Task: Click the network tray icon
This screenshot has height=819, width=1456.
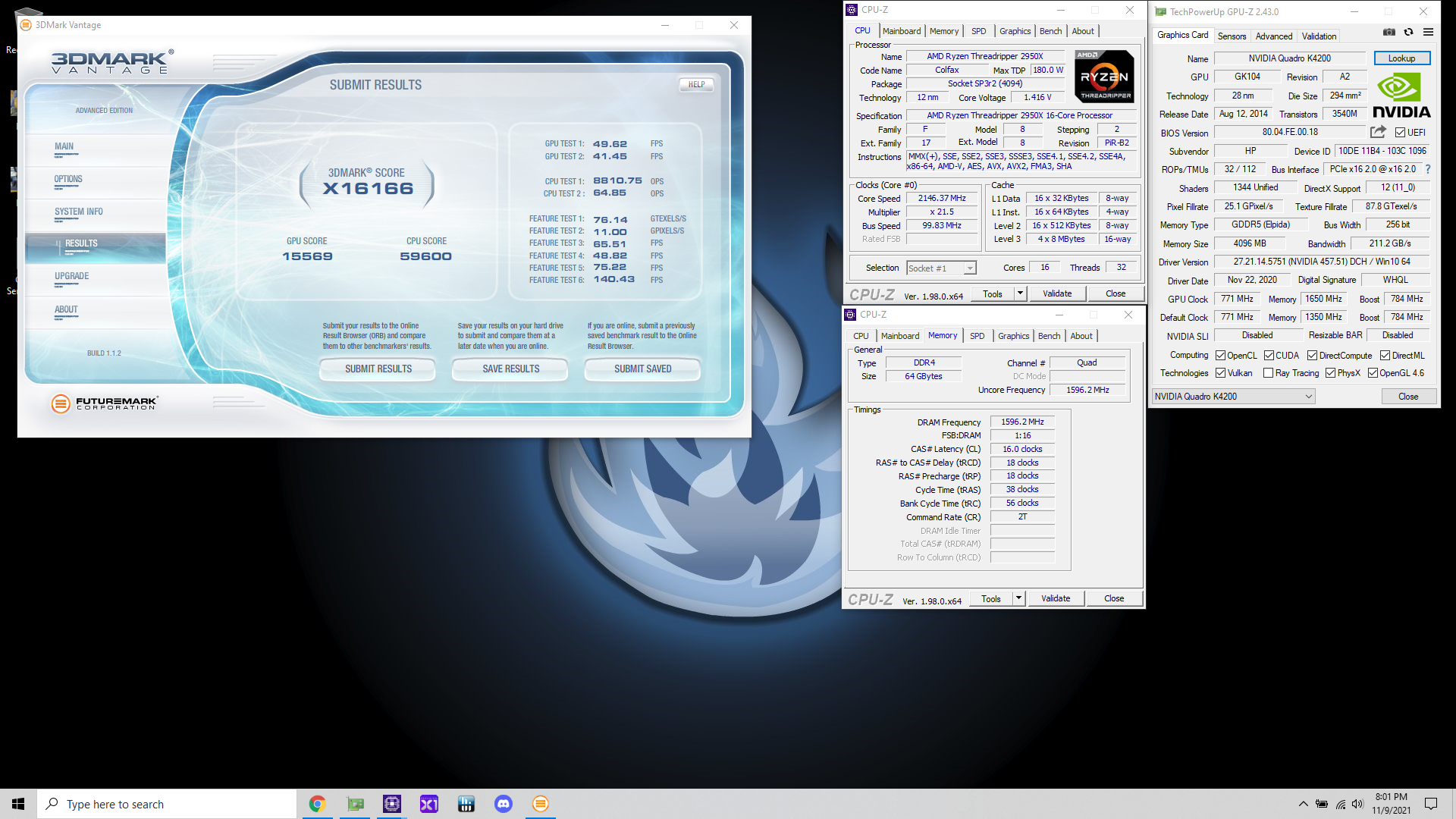Action: (x=1341, y=804)
